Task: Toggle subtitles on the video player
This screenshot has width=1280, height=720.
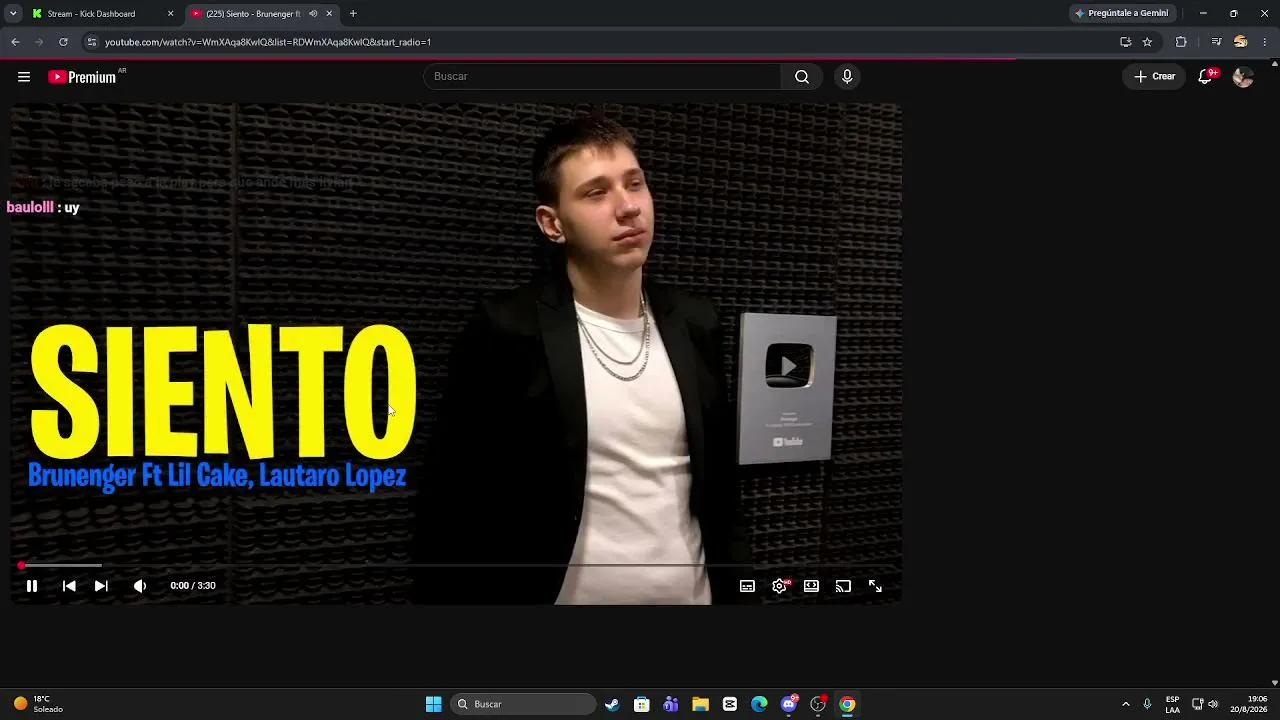Action: (x=747, y=586)
